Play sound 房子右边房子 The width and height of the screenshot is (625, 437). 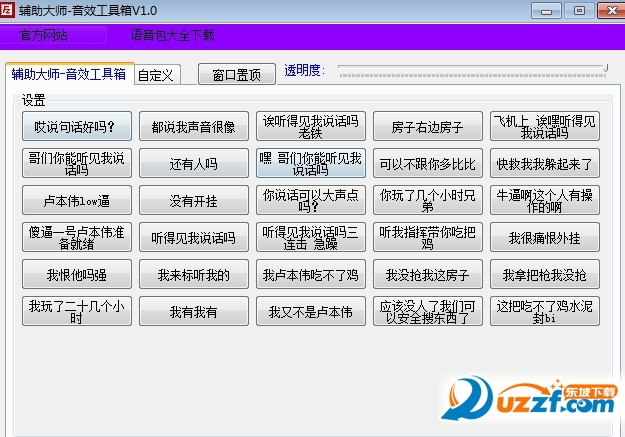[x=428, y=126]
